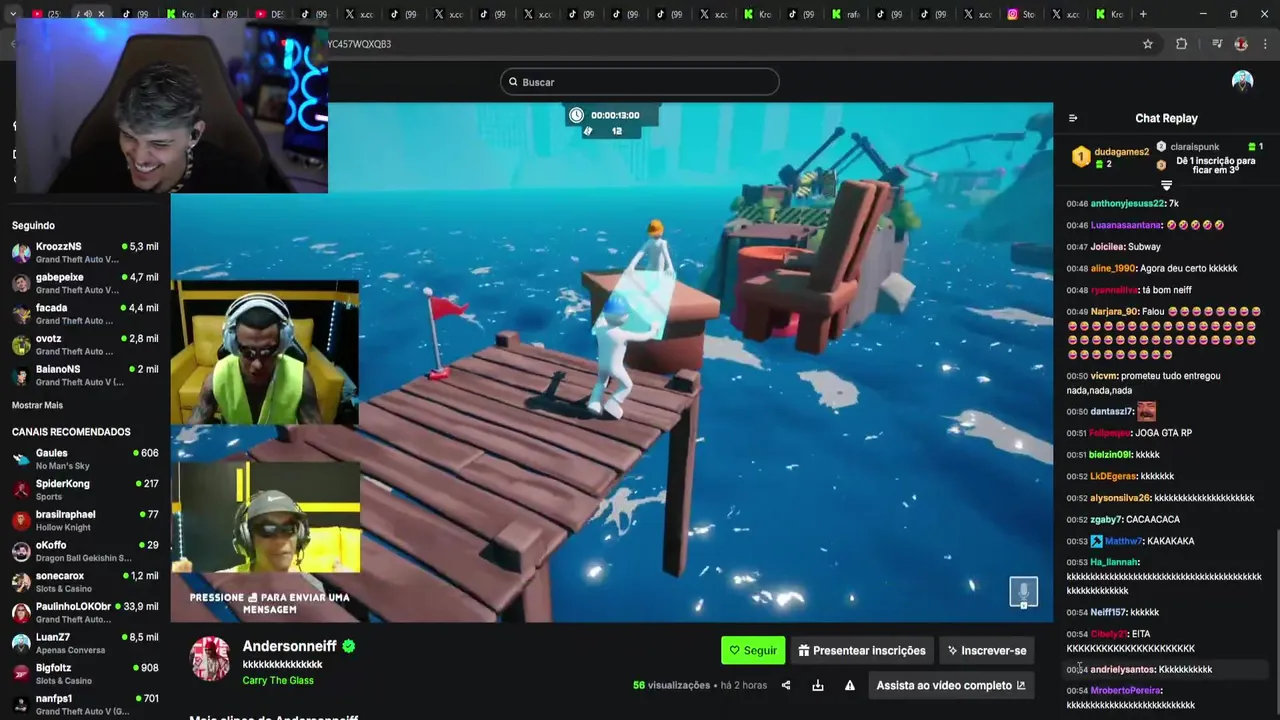This screenshot has width=1280, height=720.
Task: Click the Inscrever-se subscribe button
Action: point(987,650)
